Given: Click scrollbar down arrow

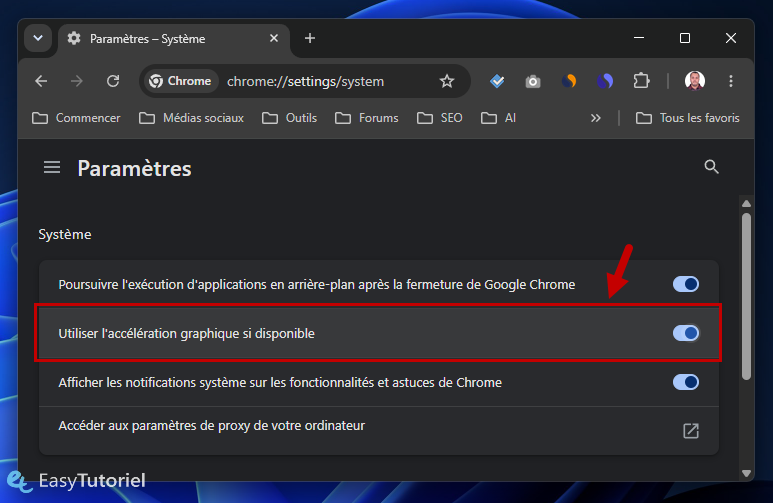Looking at the screenshot, I should (746, 473).
